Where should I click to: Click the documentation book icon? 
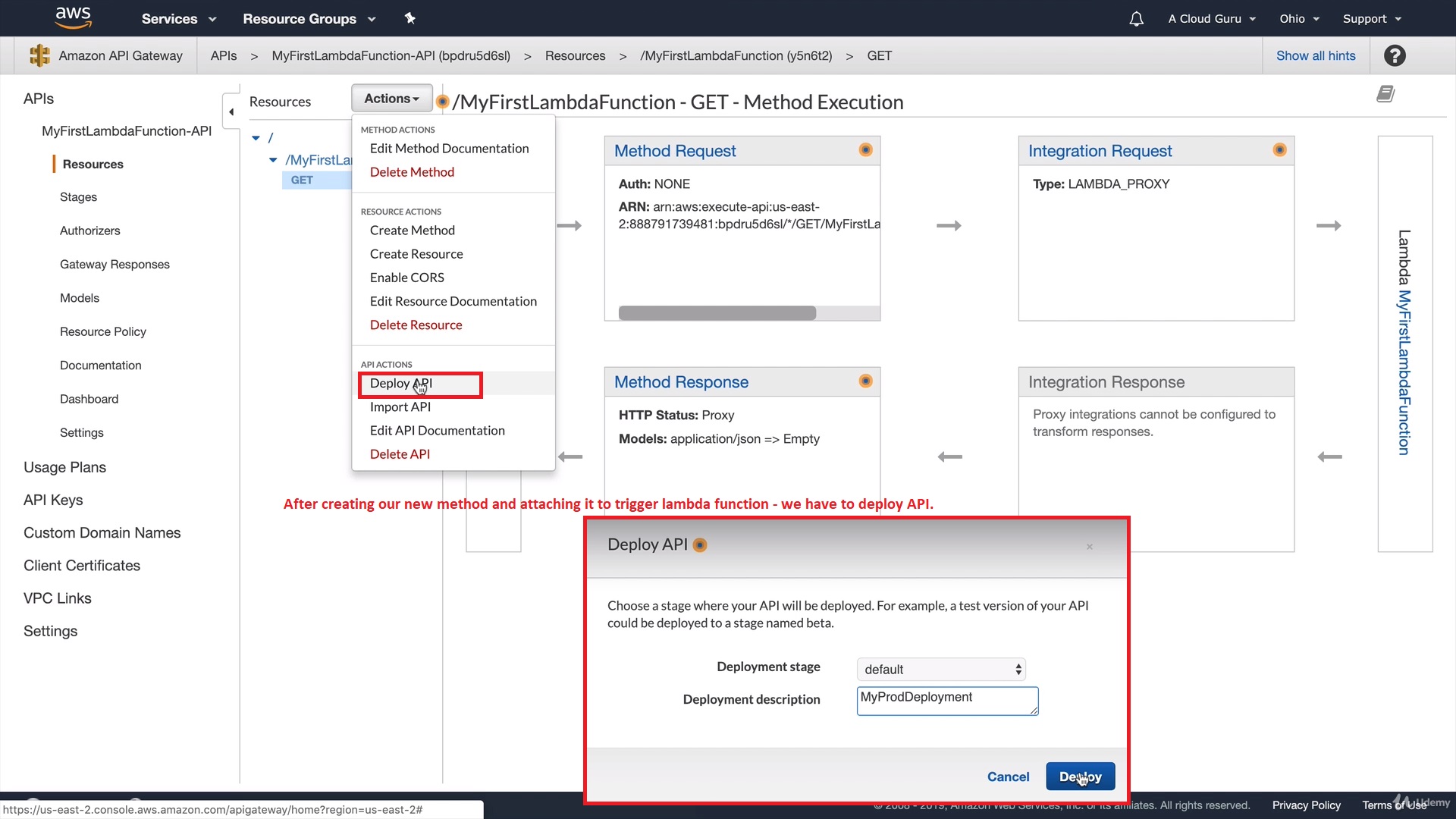(x=1385, y=94)
